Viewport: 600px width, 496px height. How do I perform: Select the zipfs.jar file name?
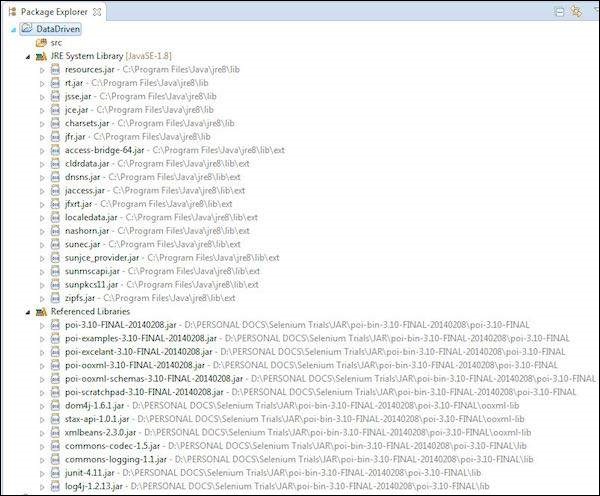pos(80,298)
